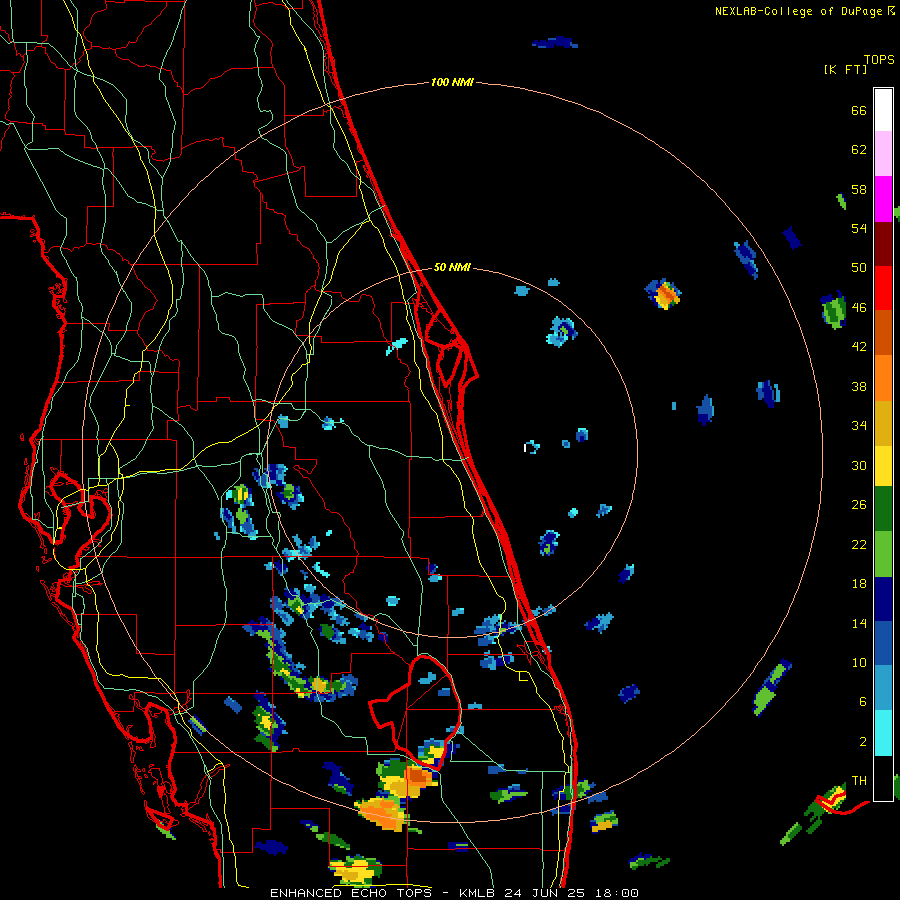Select the dark orange legend color block

click(x=883, y=333)
